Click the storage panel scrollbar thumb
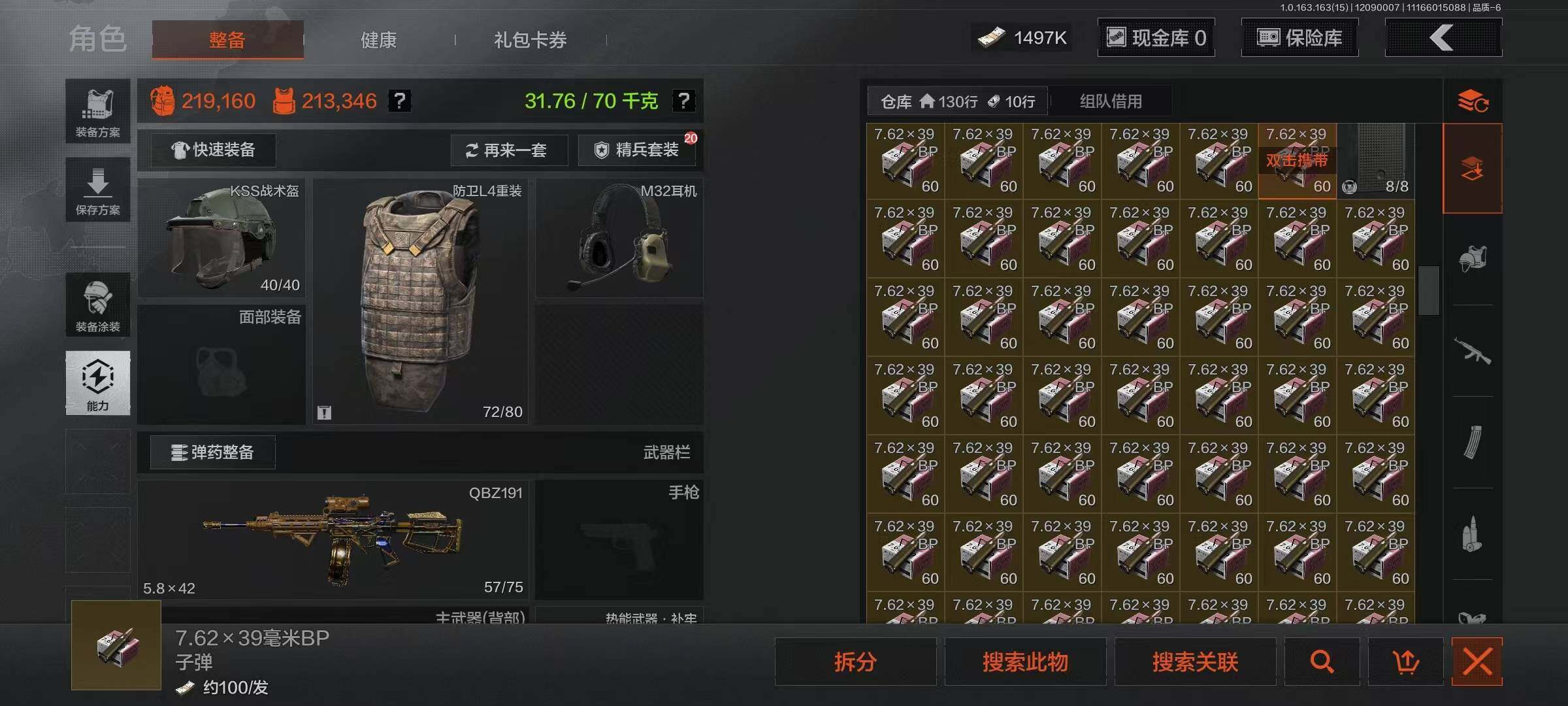Screen dimensions: 1568x706 tap(1429, 290)
